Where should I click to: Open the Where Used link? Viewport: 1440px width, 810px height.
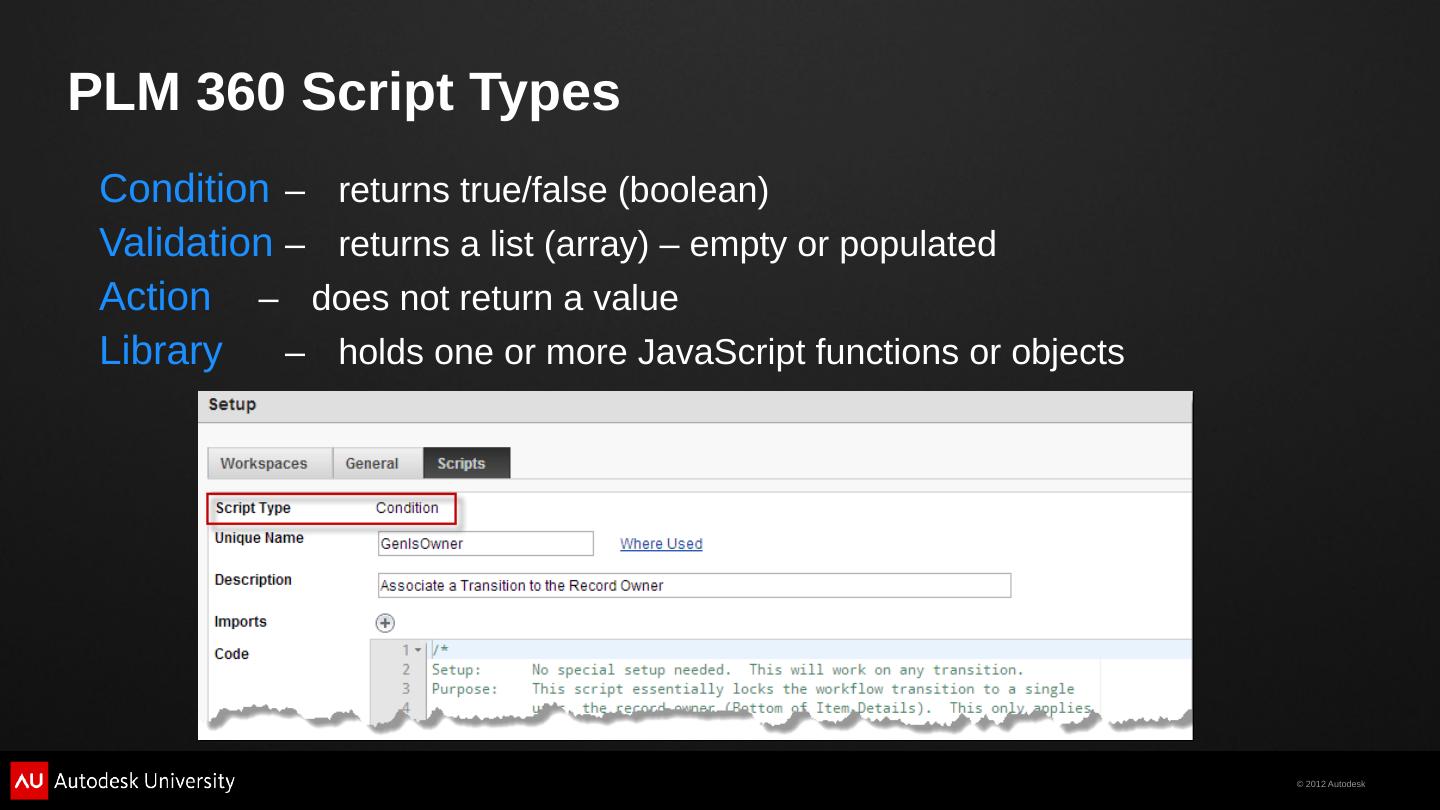[661, 544]
